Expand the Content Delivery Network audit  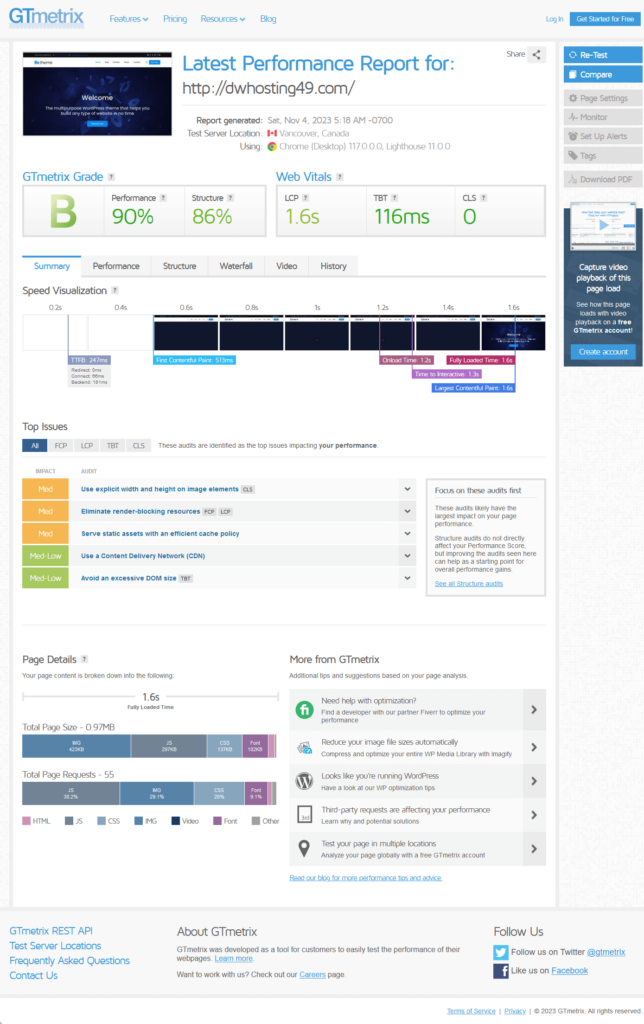408,556
